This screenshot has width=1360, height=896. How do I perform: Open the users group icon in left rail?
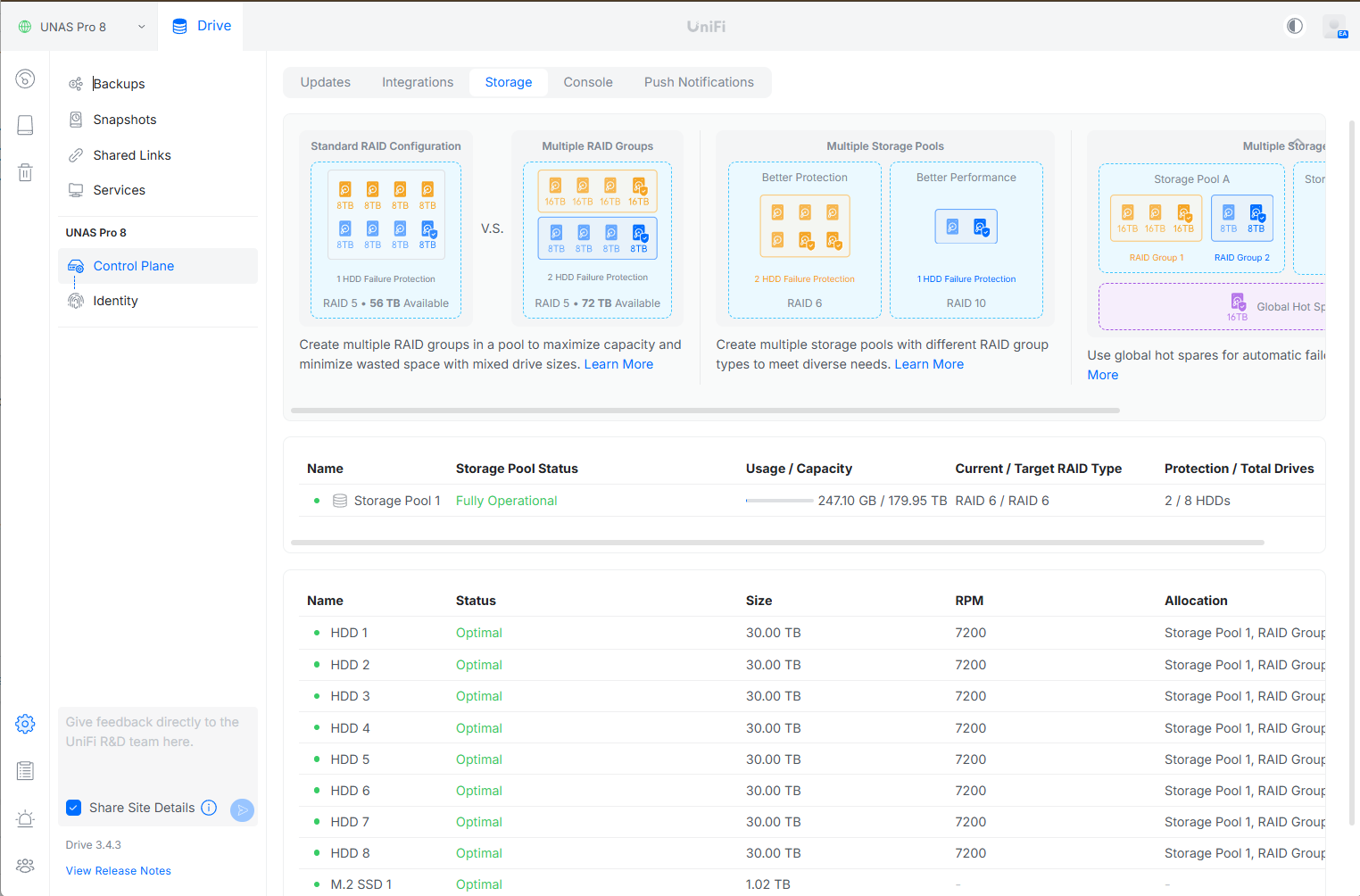(25, 866)
